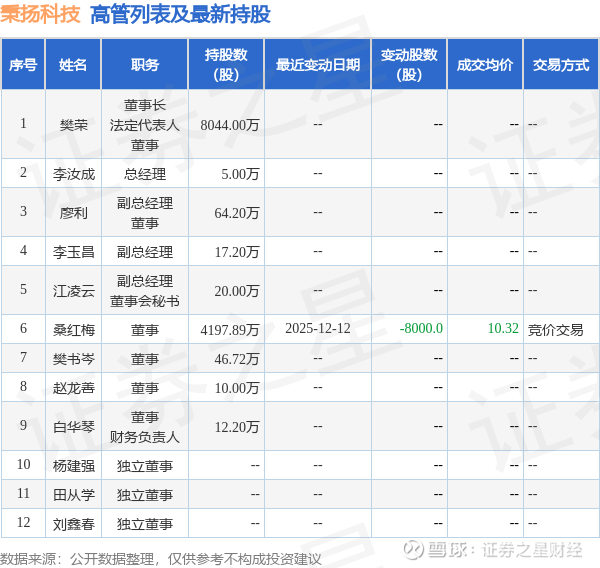Click 独立董事 in 田从学's row

145,495
